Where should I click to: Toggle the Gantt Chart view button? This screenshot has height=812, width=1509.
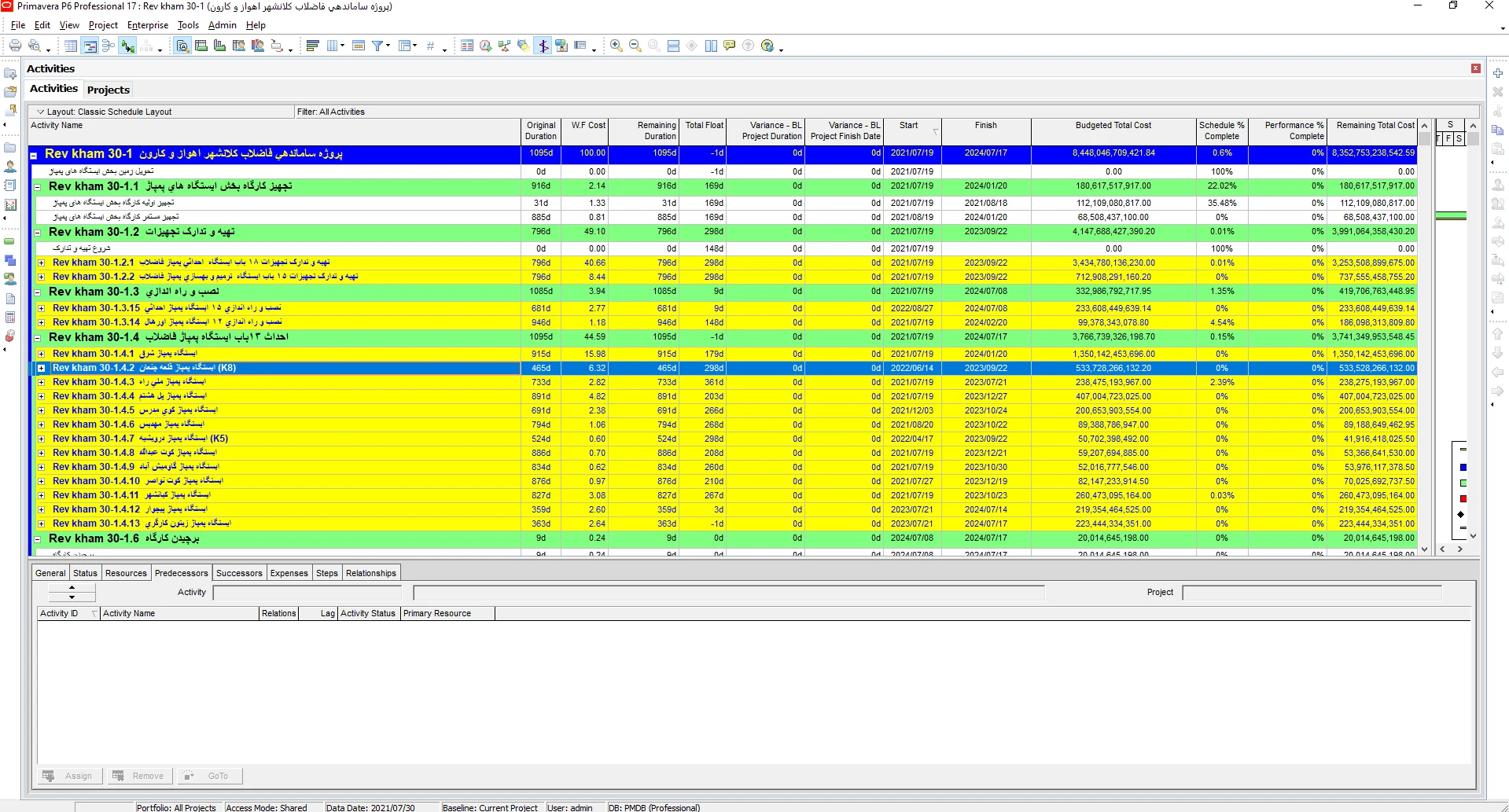pos(90,46)
